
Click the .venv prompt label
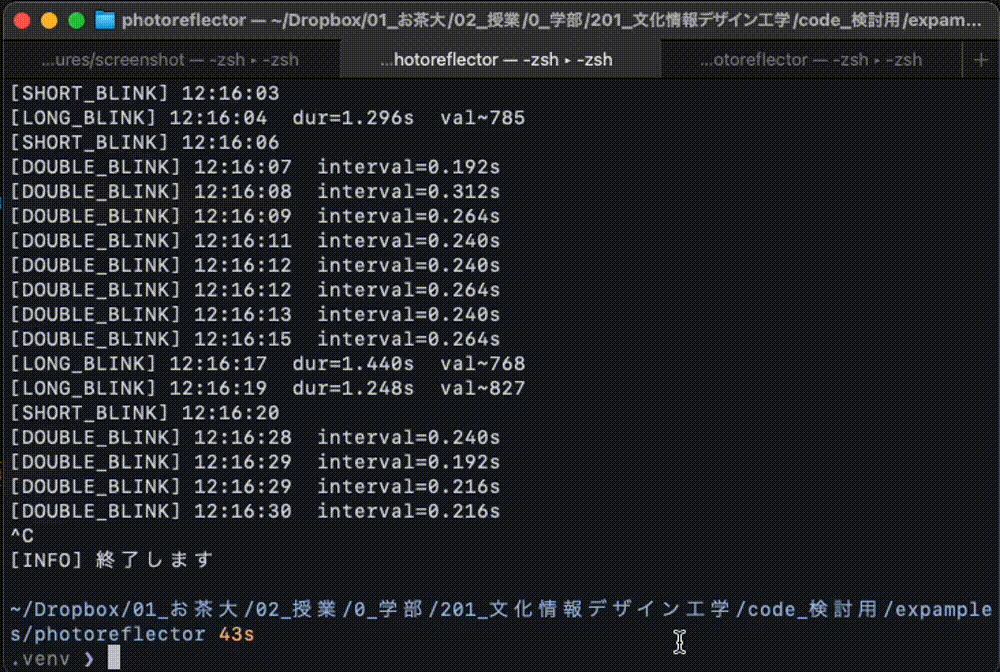point(41,658)
